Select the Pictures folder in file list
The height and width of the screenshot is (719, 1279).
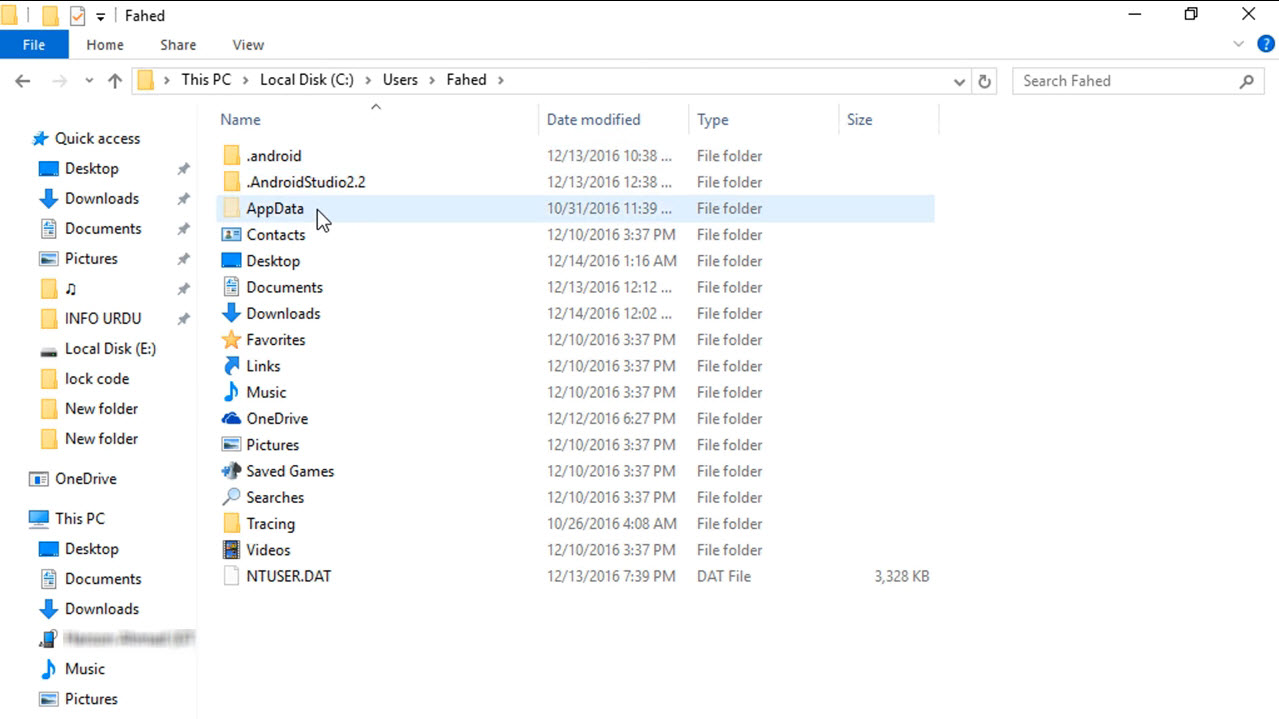pyautogui.click(x=272, y=445)
